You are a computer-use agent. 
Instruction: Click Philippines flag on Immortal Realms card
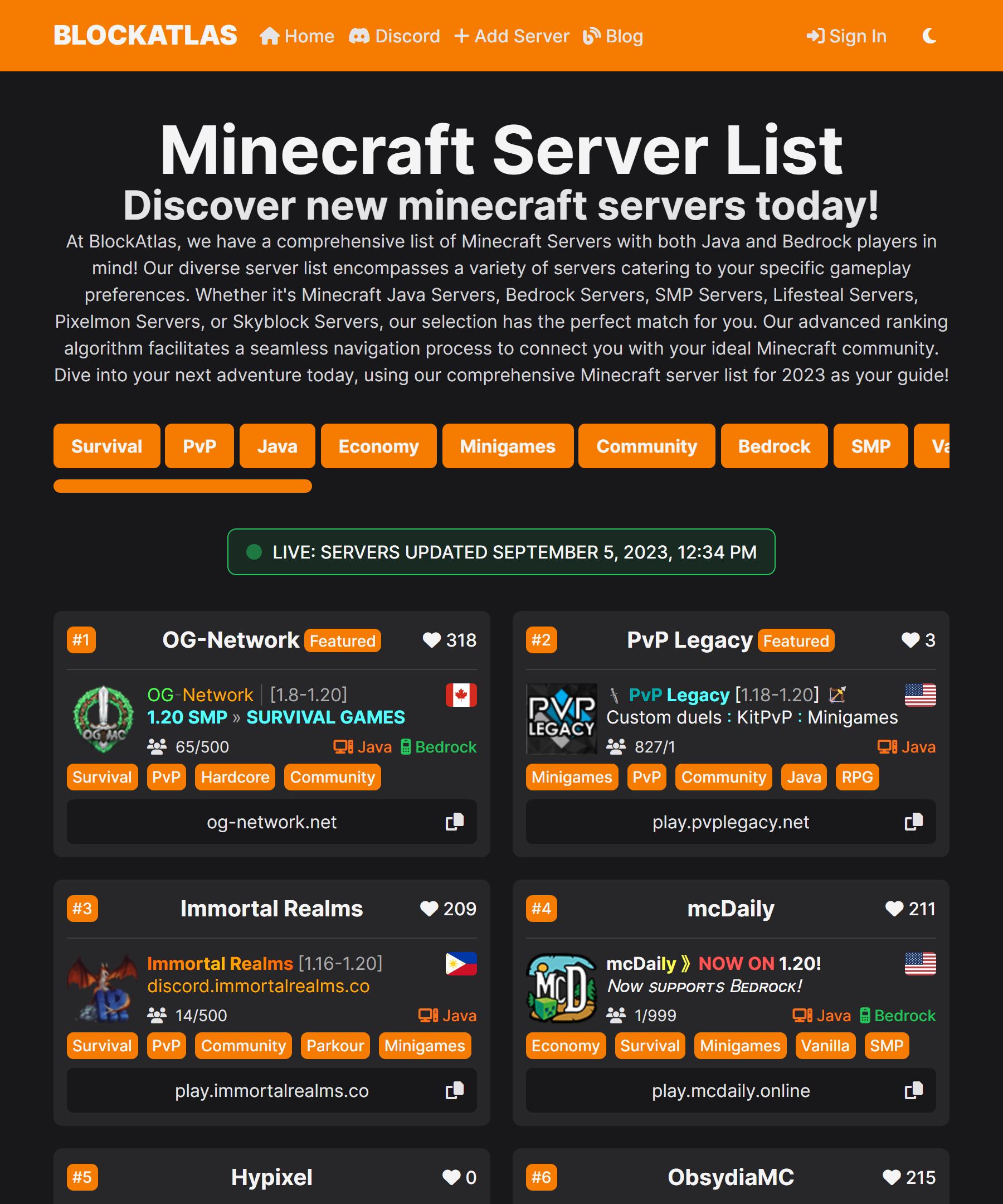(461, 963)
